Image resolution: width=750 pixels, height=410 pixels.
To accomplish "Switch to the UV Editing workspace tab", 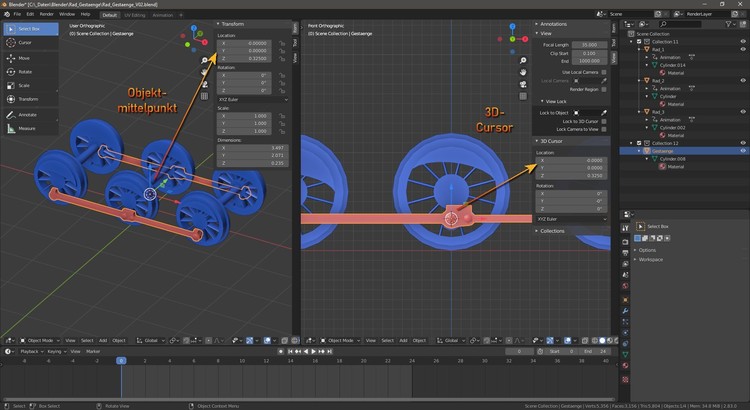I will 134,15.
